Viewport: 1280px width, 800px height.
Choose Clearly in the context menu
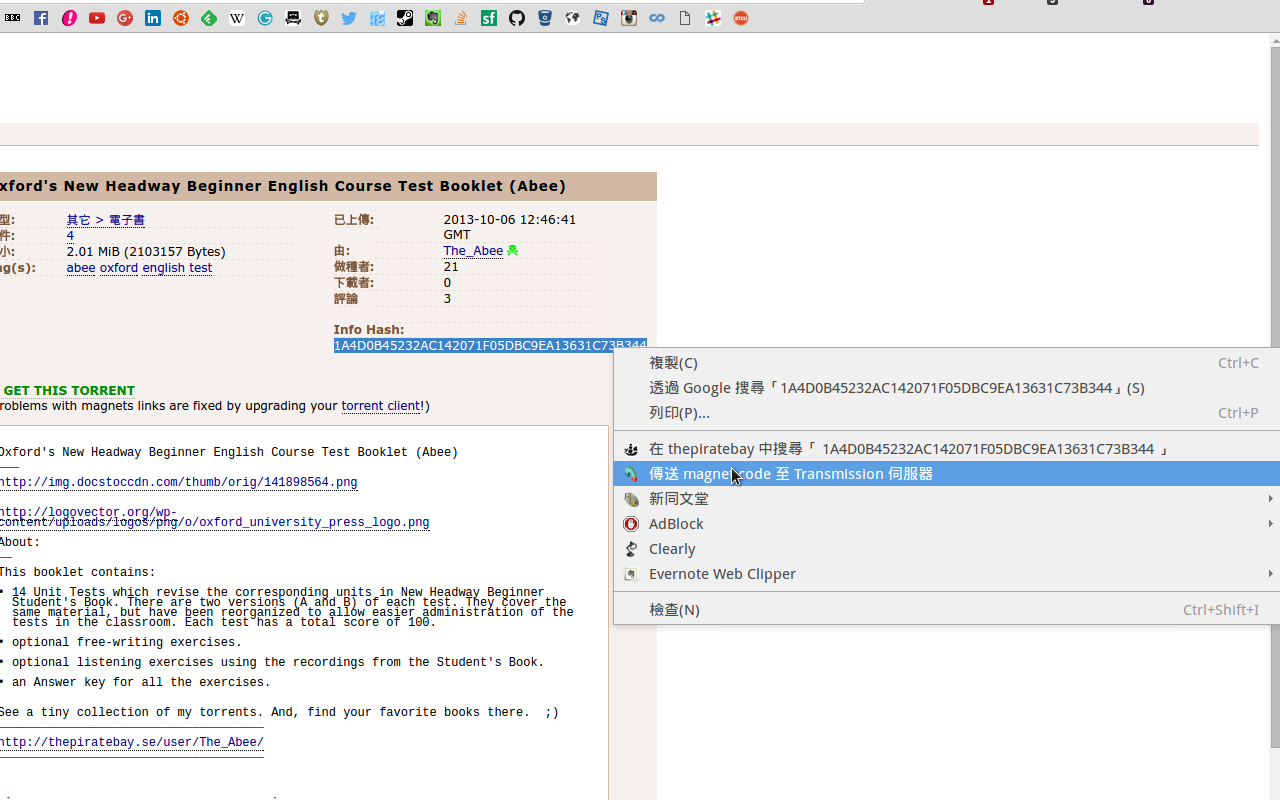point(946,549)
